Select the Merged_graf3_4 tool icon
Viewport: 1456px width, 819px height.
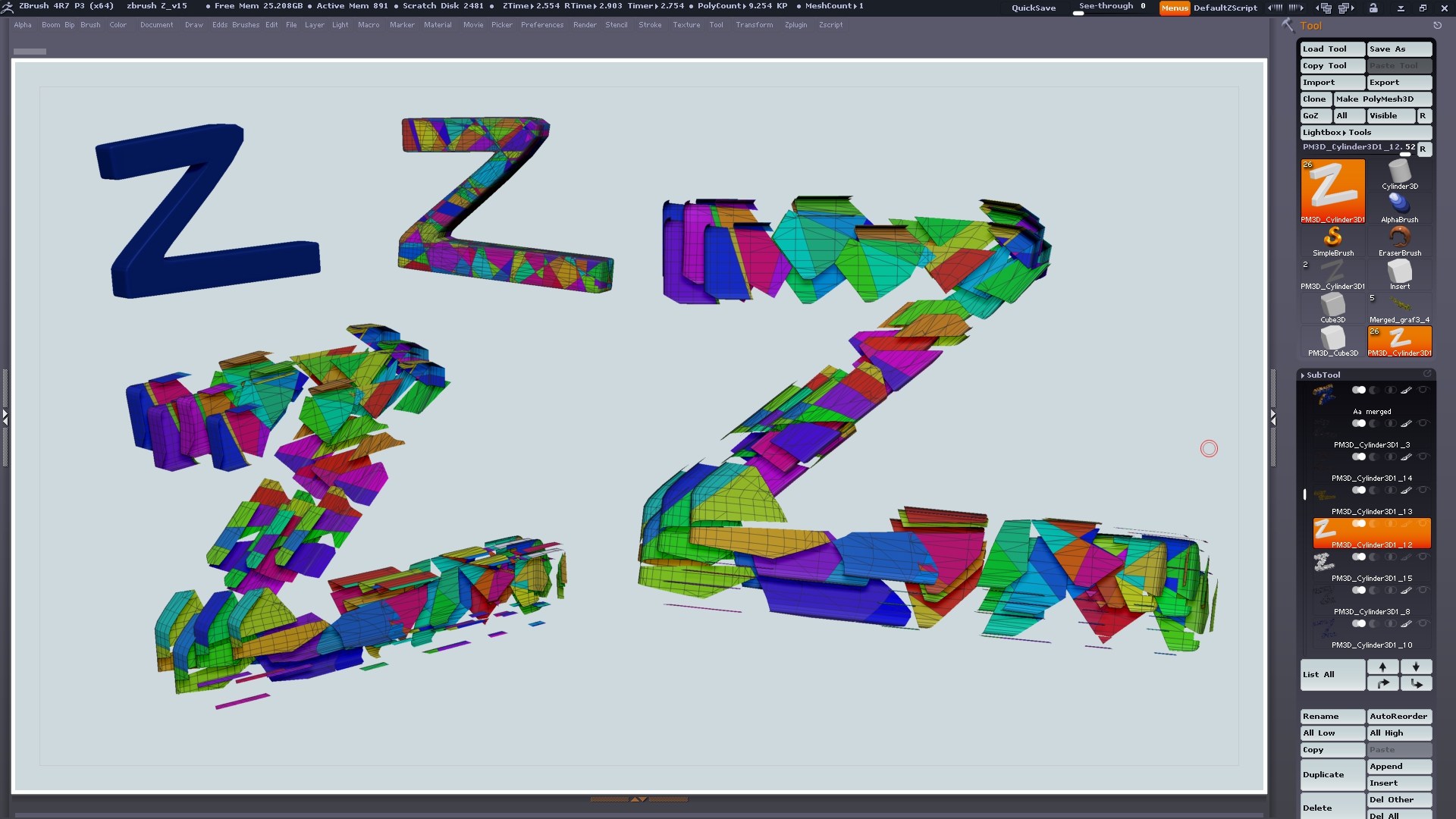(x=1399, y=306)
